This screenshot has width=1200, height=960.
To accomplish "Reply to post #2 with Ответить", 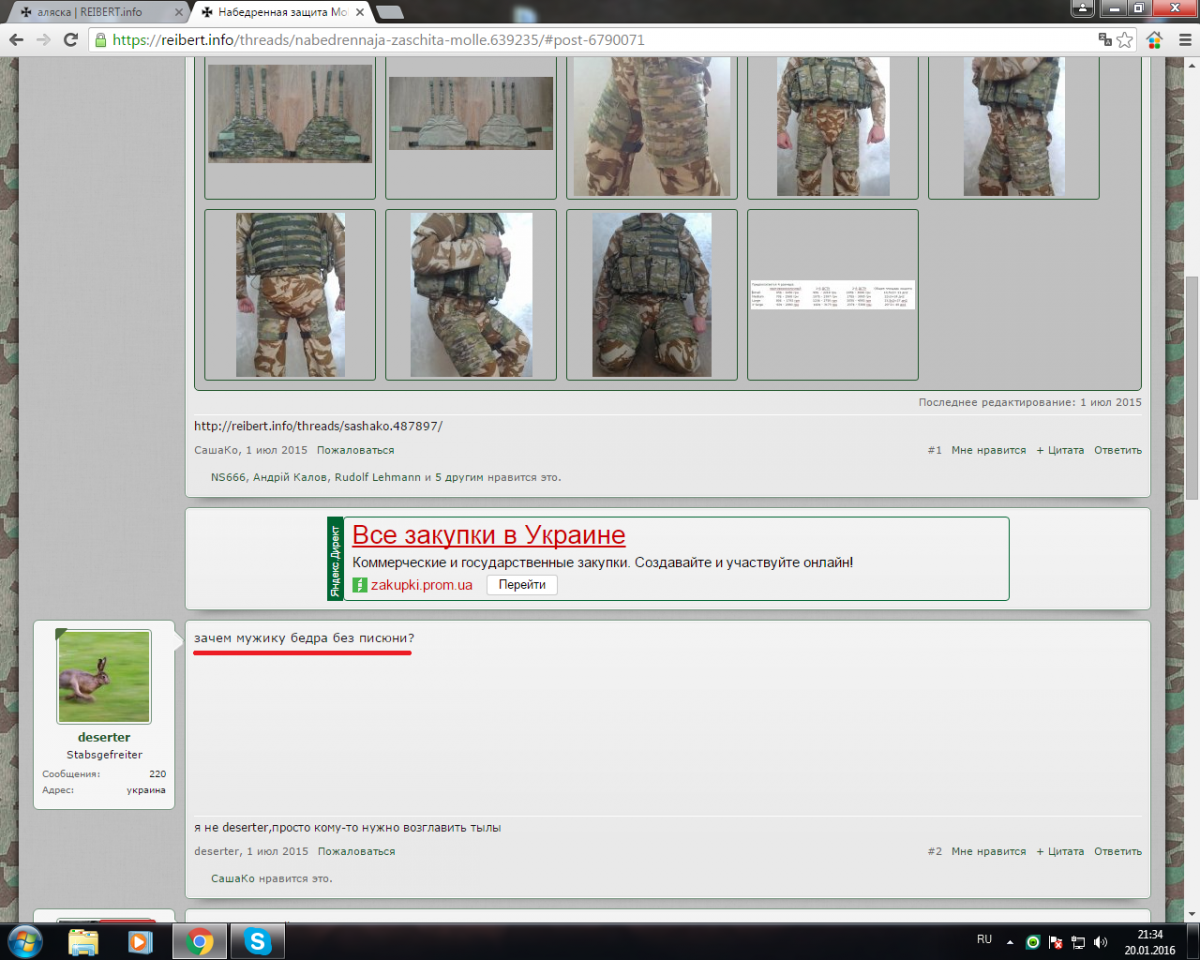I will pos(1118,852).
